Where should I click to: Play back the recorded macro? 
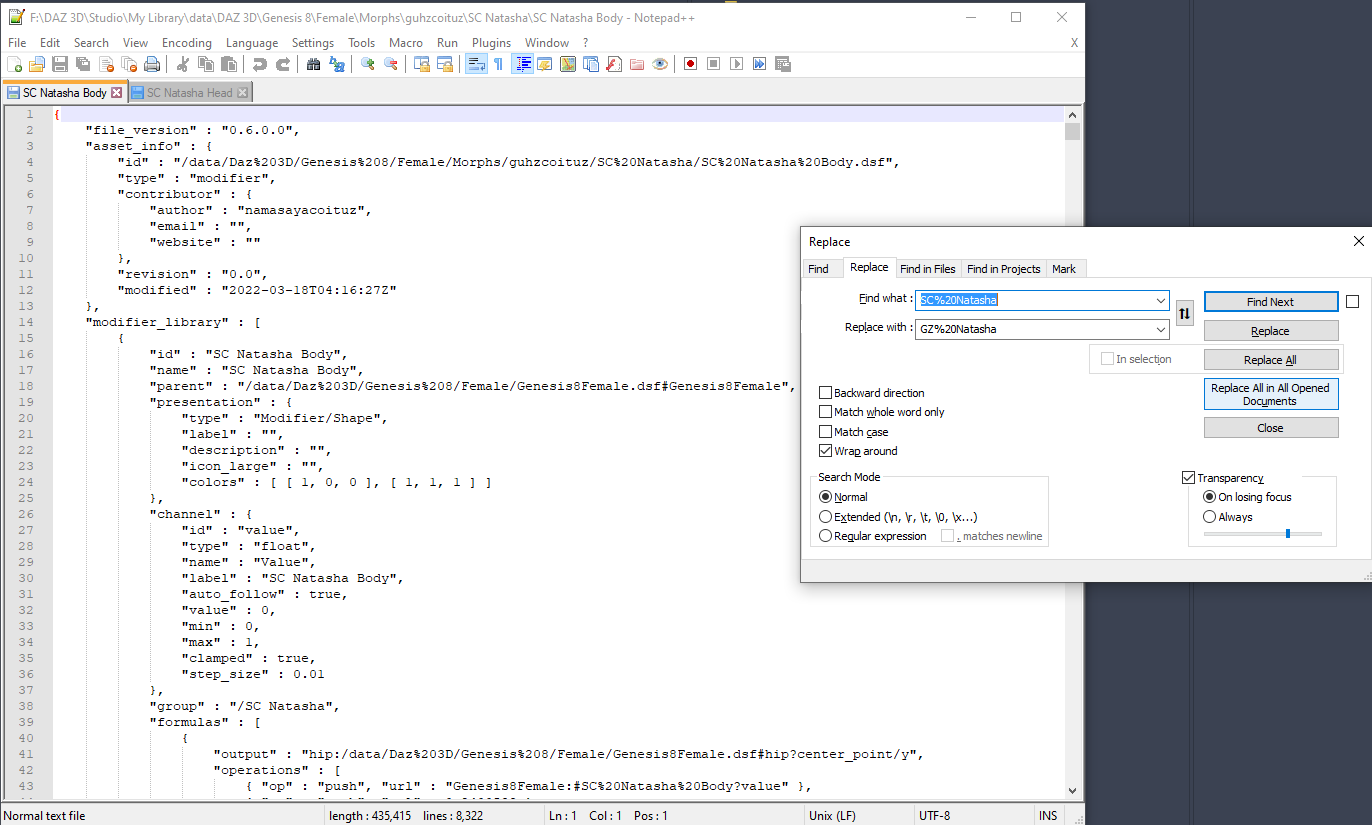point(736,64)
